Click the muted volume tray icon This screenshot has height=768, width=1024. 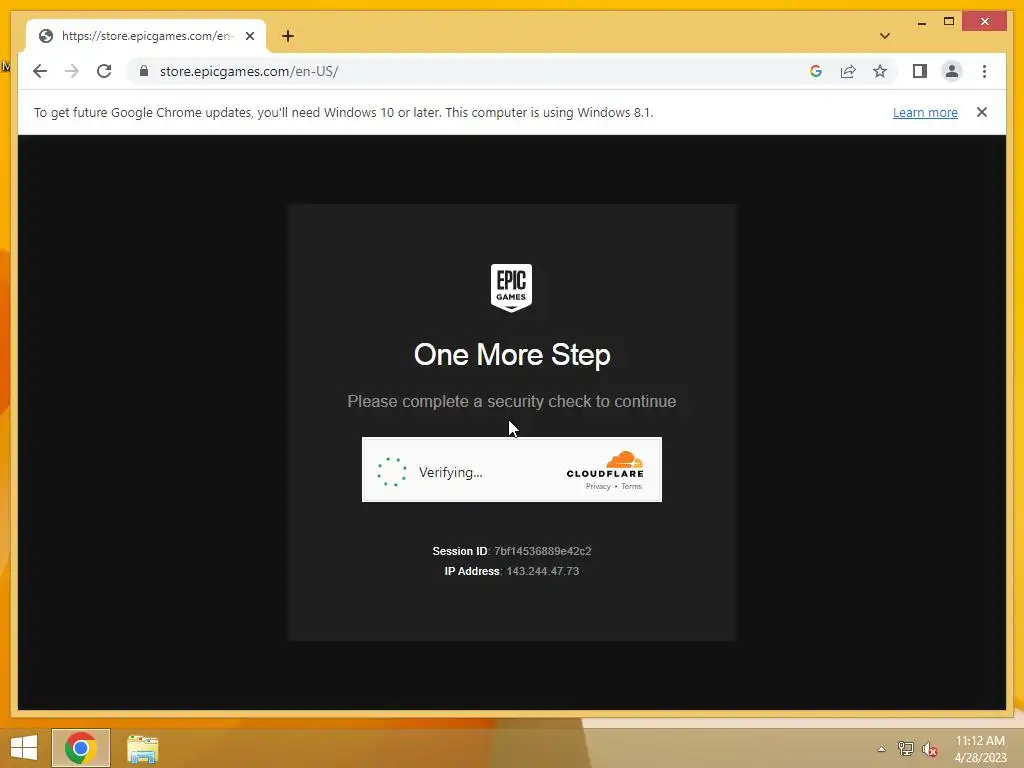930,749
